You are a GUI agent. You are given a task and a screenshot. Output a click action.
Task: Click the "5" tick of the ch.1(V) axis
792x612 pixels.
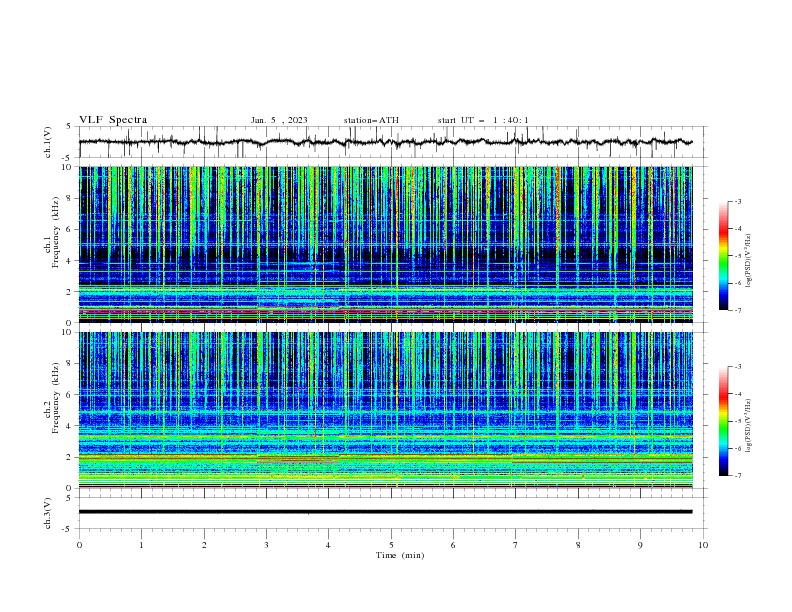69,127
